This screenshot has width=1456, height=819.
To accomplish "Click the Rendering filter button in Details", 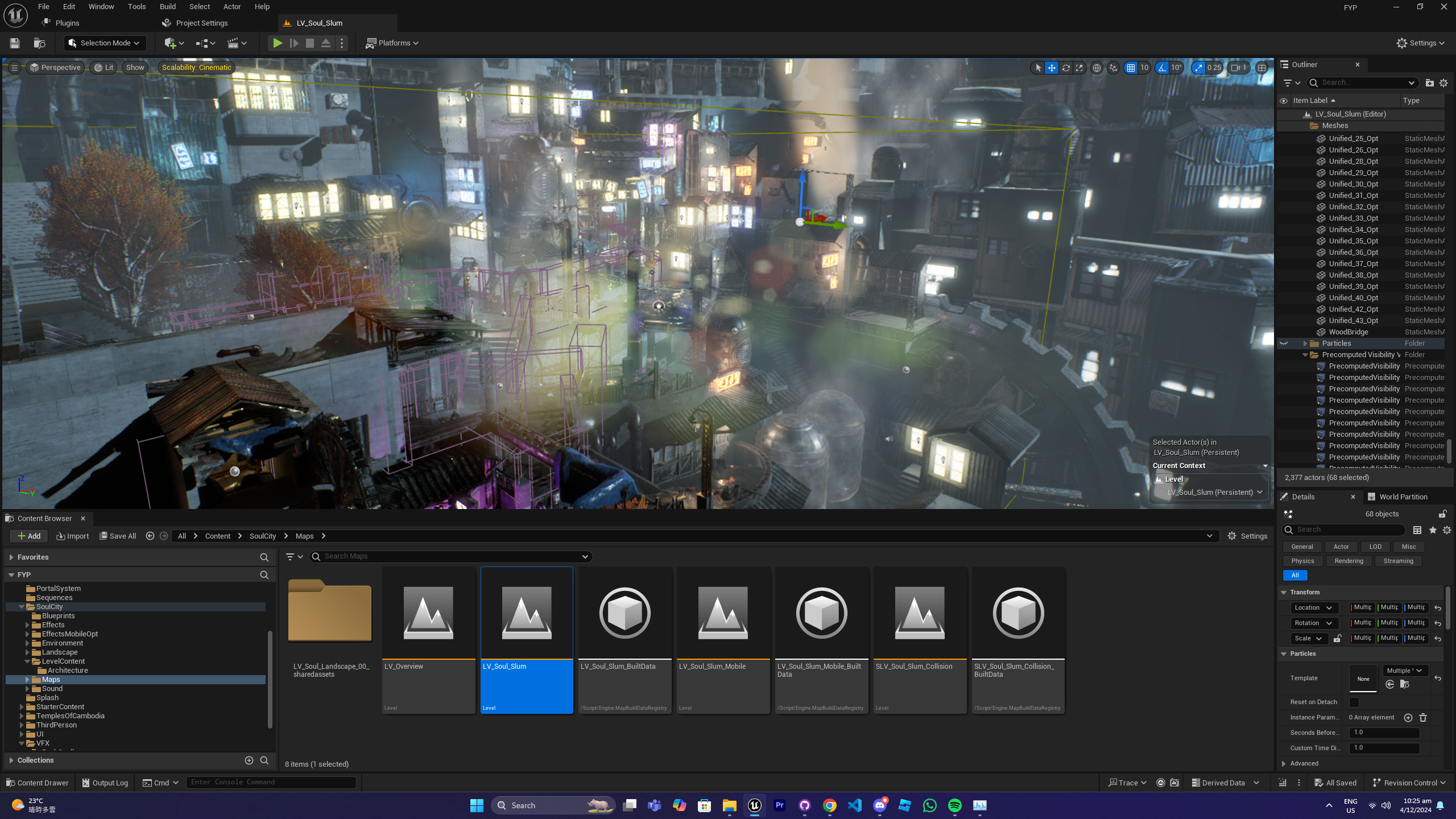I will pos(1349,561).
